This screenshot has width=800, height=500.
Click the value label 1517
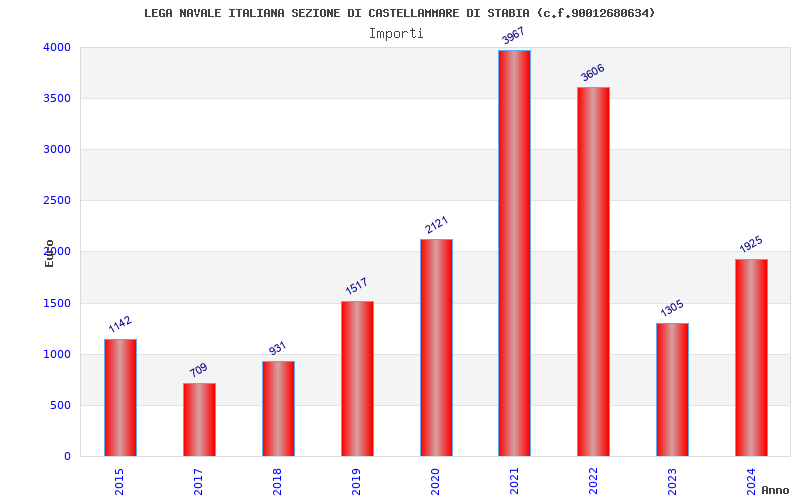(356, 286)
